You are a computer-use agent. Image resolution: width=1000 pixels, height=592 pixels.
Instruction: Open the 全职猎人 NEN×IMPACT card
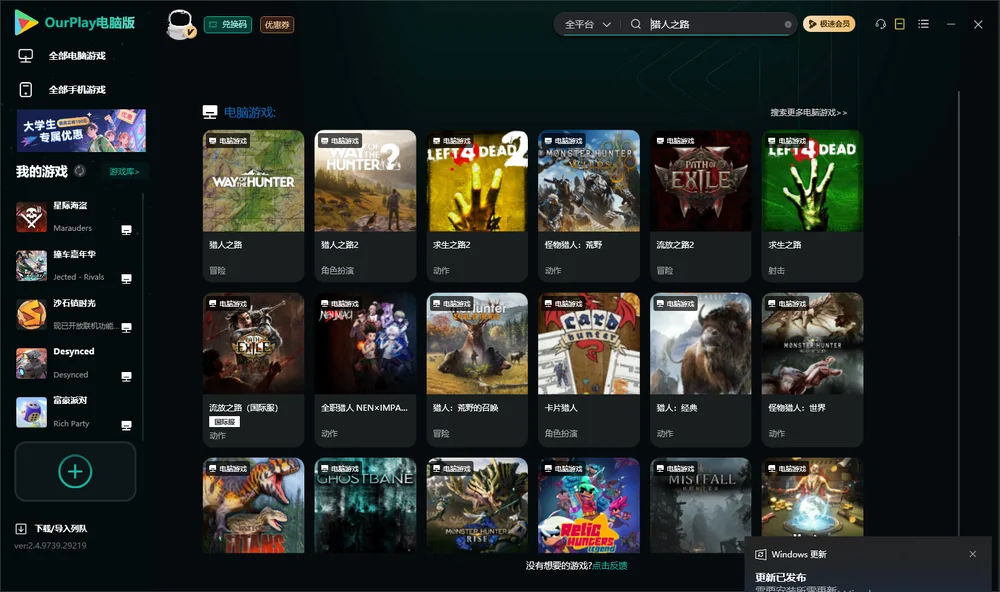pyautogui.click(x=365, y=369)
